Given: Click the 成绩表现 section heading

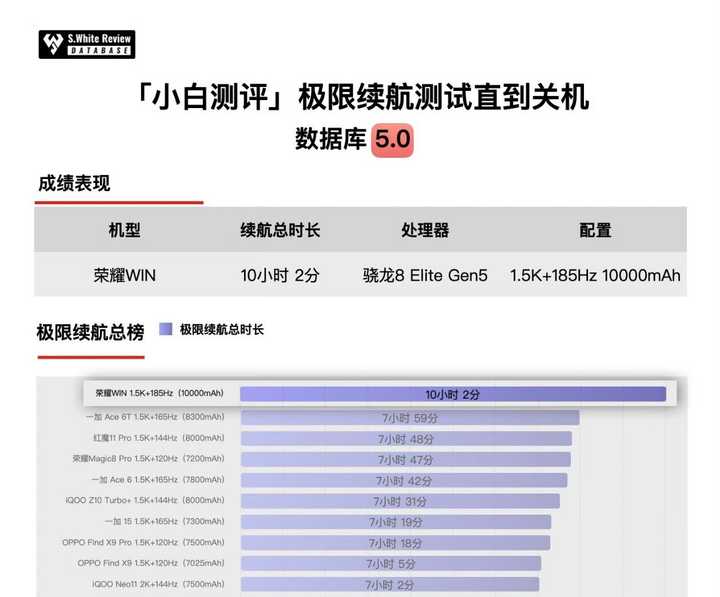Looking at the screenshot, I should [x=74, y=183].
